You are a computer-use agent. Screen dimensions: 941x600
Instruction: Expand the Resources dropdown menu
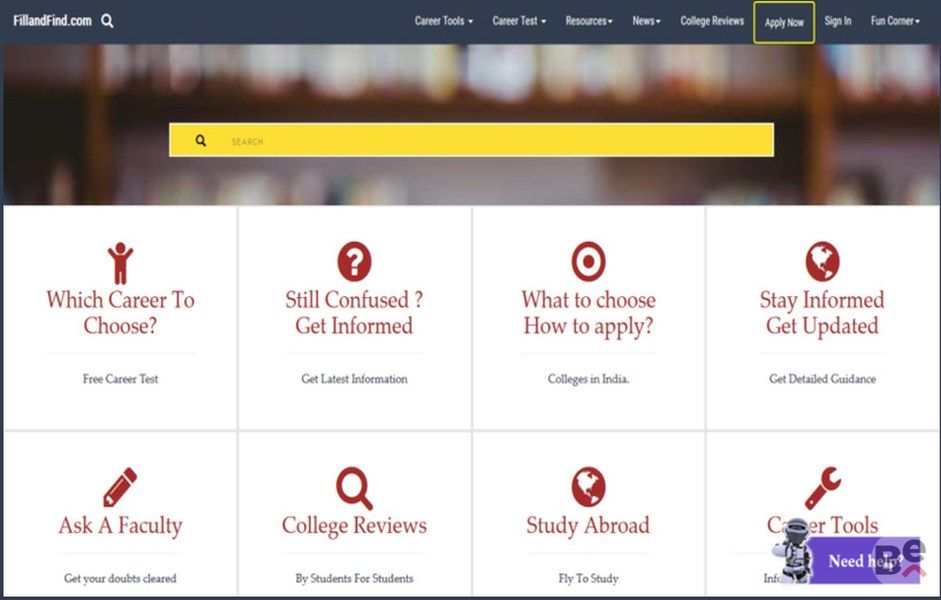pyautogui.click(x=588, y=21)
